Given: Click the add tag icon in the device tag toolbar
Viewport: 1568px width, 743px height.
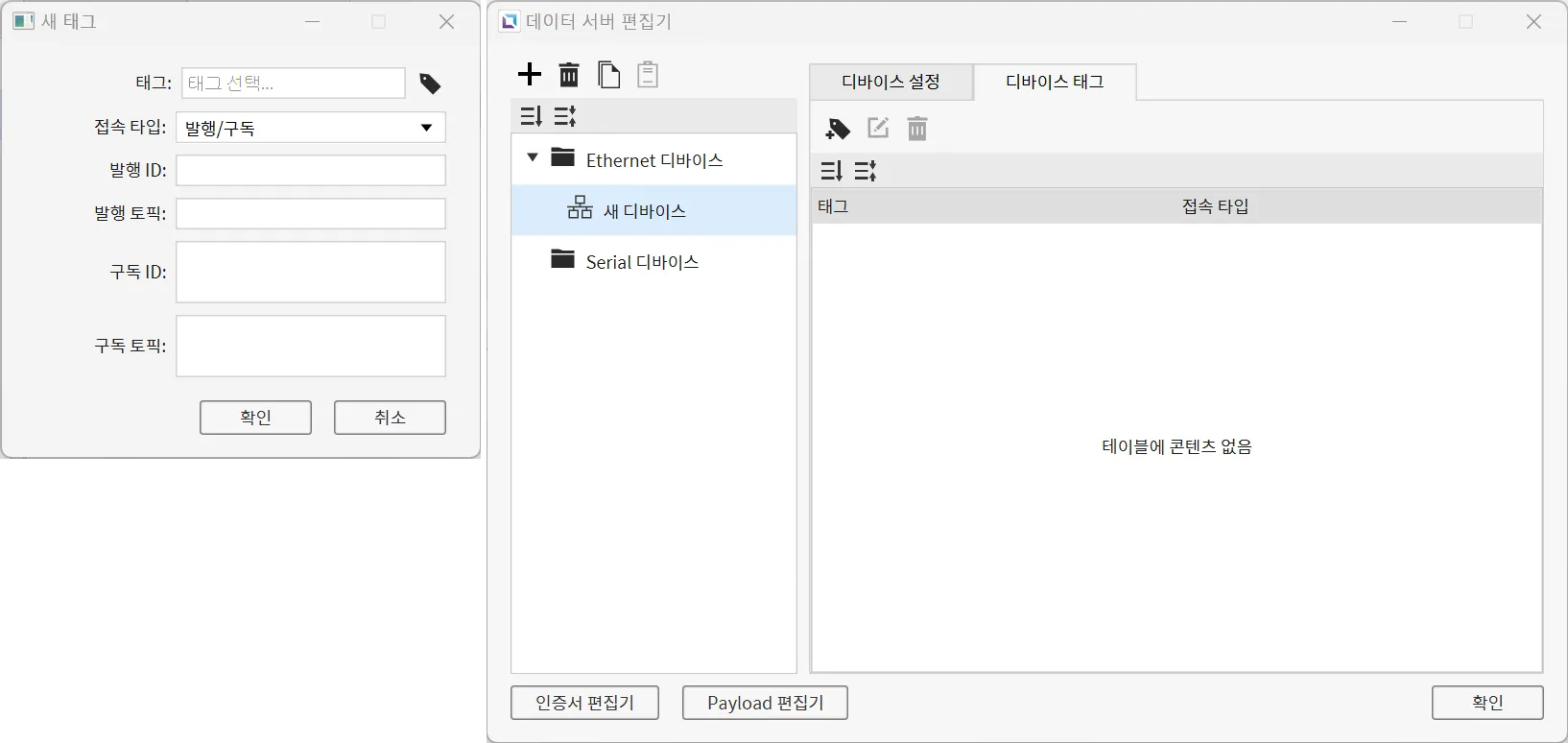Looking at the screenshot, I should coord(838,129).
